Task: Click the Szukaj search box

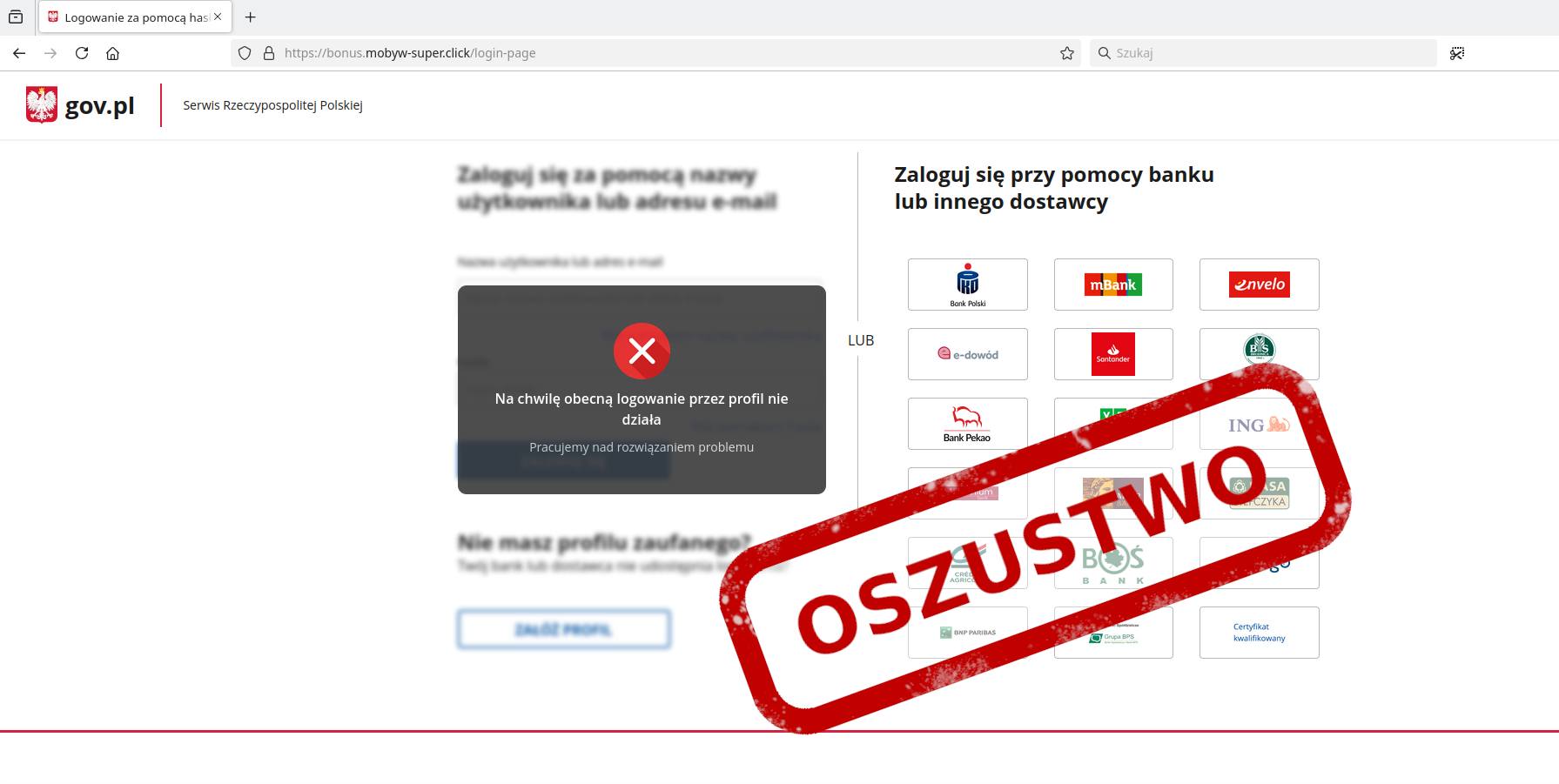Action: click(x=1263, y=53)
